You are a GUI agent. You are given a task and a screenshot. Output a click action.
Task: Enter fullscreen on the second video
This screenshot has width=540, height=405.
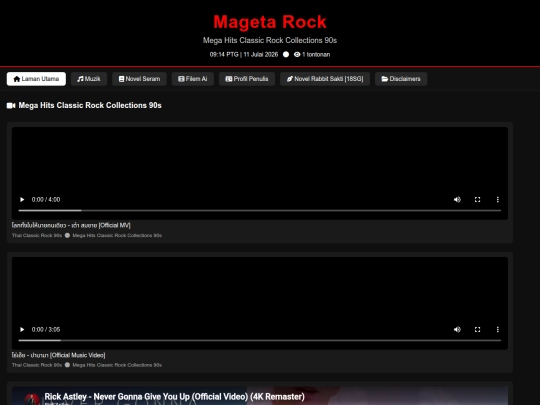(x=477, y=329)
